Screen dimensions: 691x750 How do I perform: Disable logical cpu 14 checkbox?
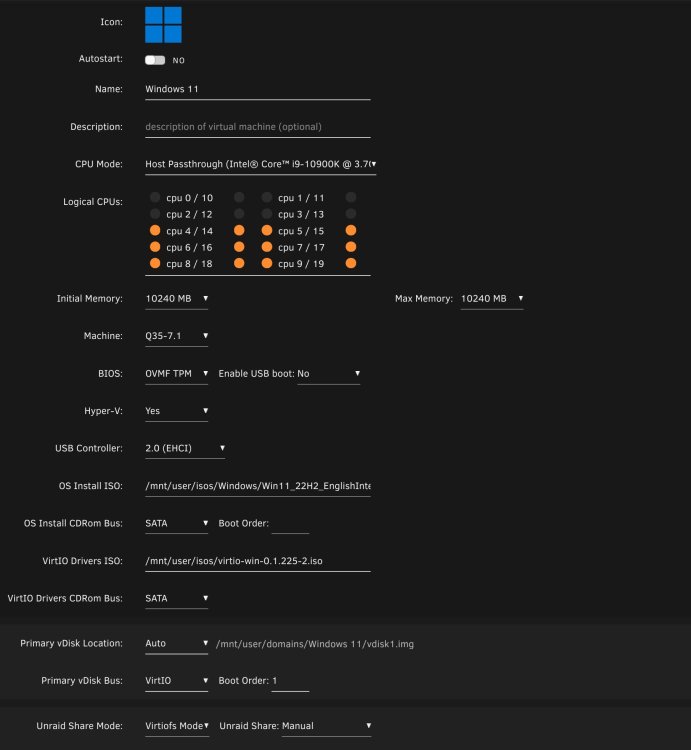239,231
